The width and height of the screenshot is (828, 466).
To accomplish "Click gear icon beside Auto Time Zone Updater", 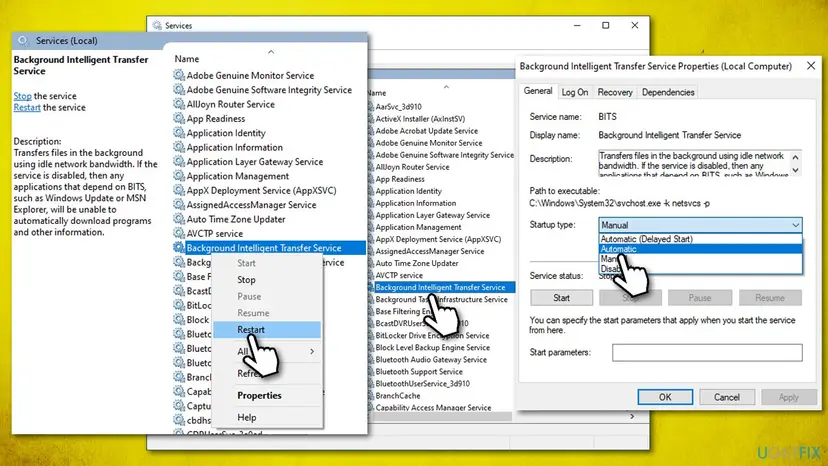I will (179, 219).
